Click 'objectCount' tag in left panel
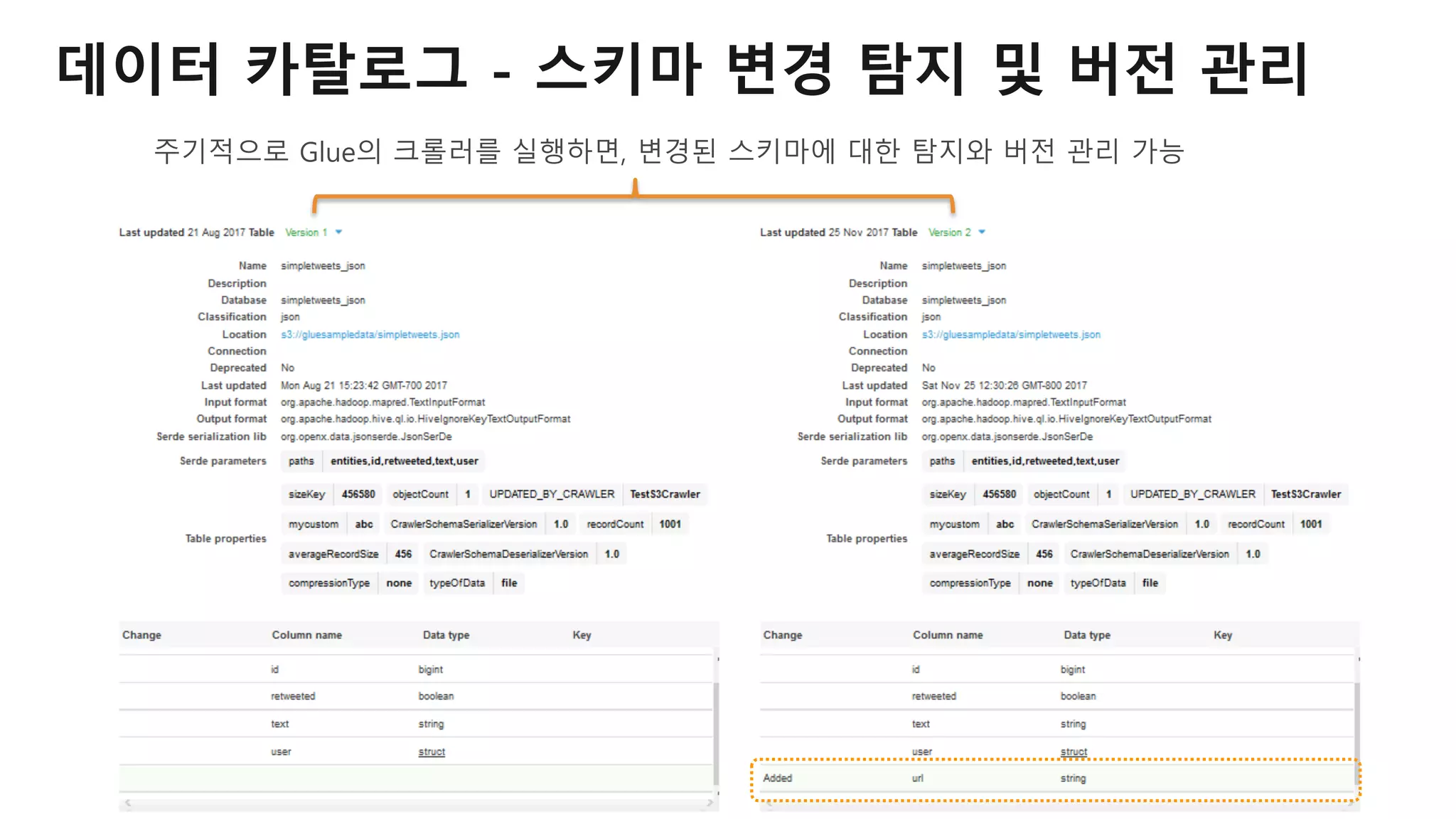1456x819 pixels. [421, 494]
